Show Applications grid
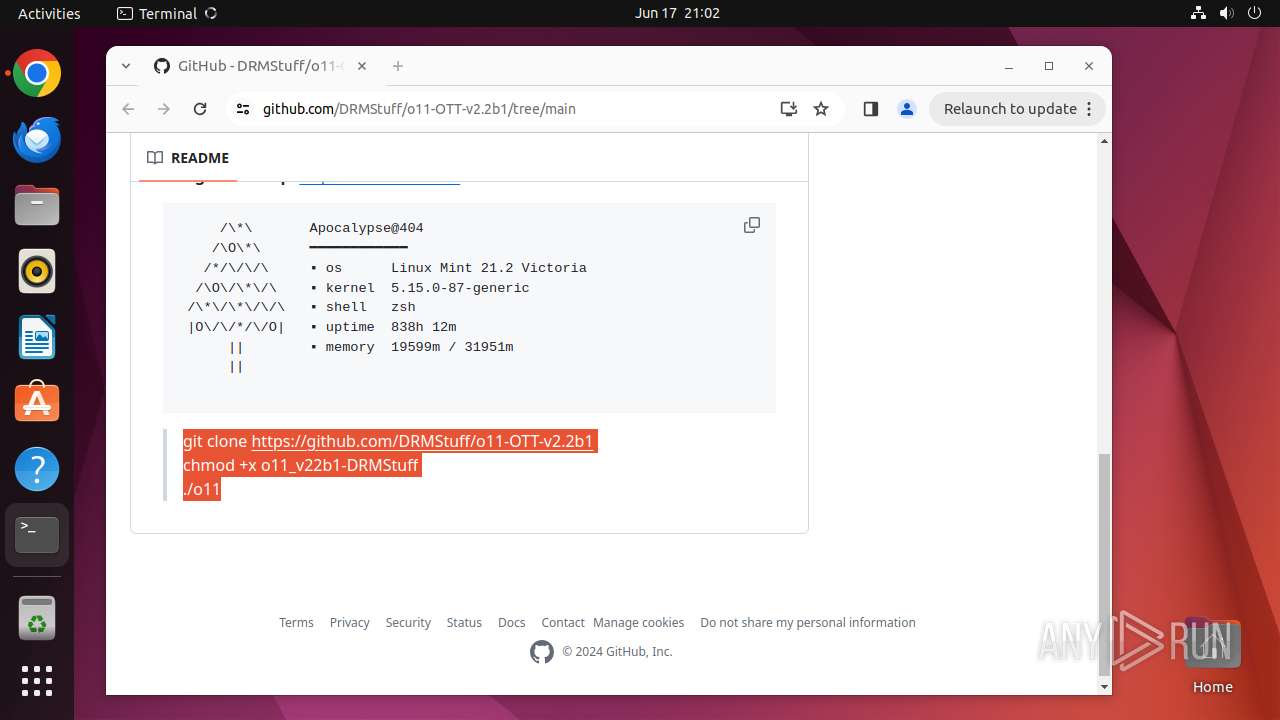The height and width of the screenshot is (720, 1280). point(37,681)
